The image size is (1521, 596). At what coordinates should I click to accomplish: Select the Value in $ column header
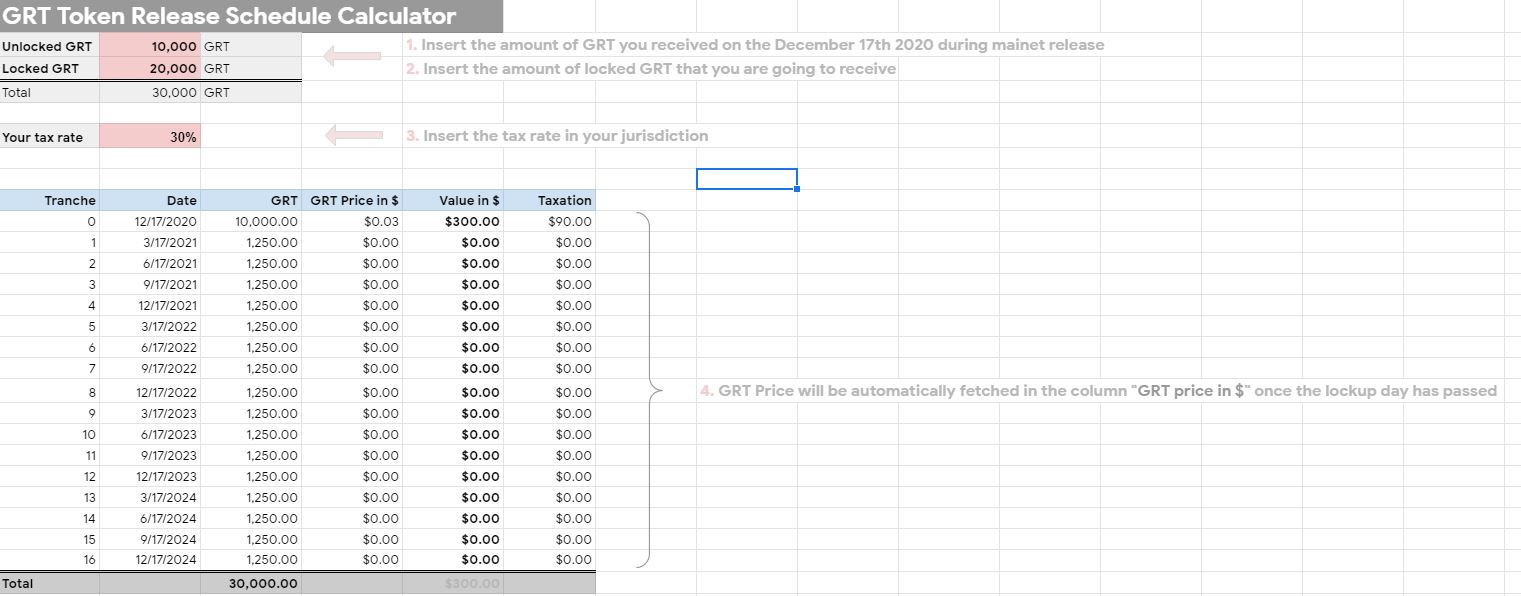point(453,200)
